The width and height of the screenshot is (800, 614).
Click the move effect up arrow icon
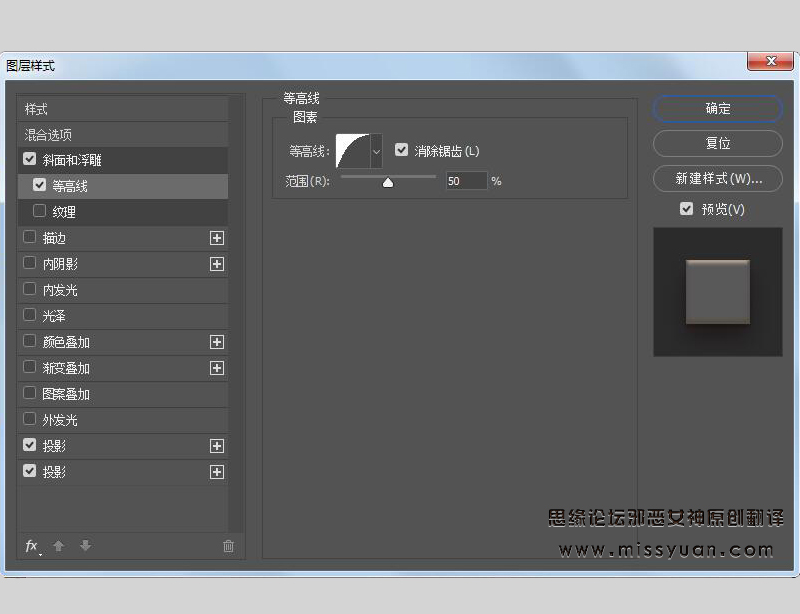59,546
